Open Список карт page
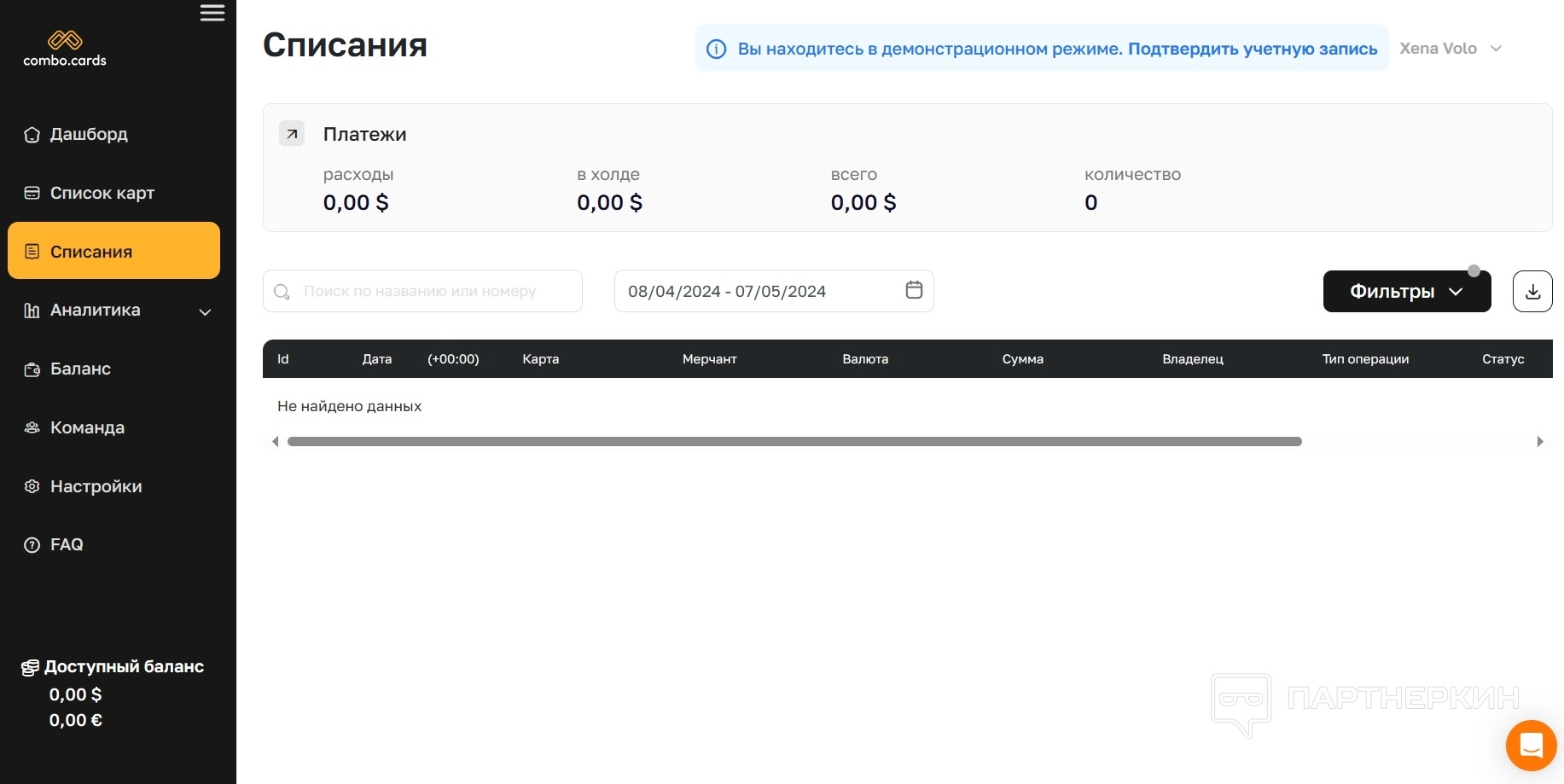 102,194
